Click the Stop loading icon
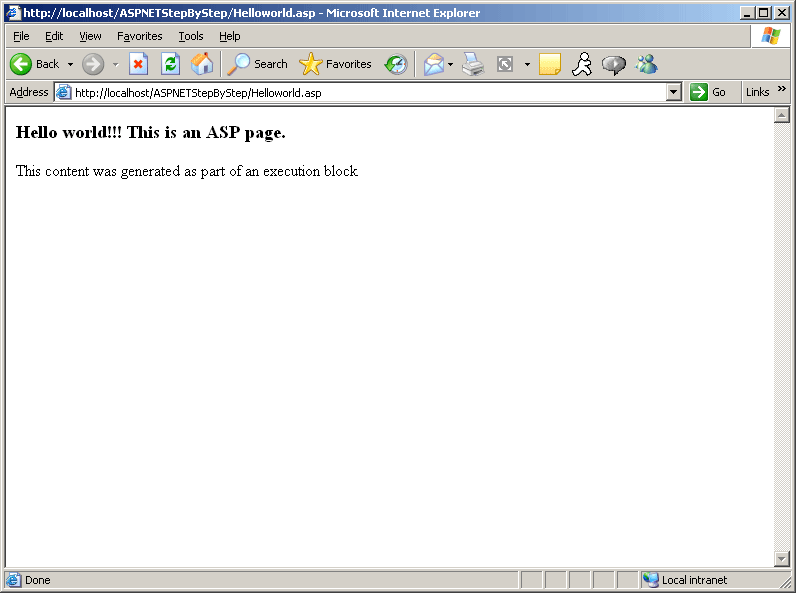Image resolution: width=796 pixels, height=593 pixels. tap(138, 64)
